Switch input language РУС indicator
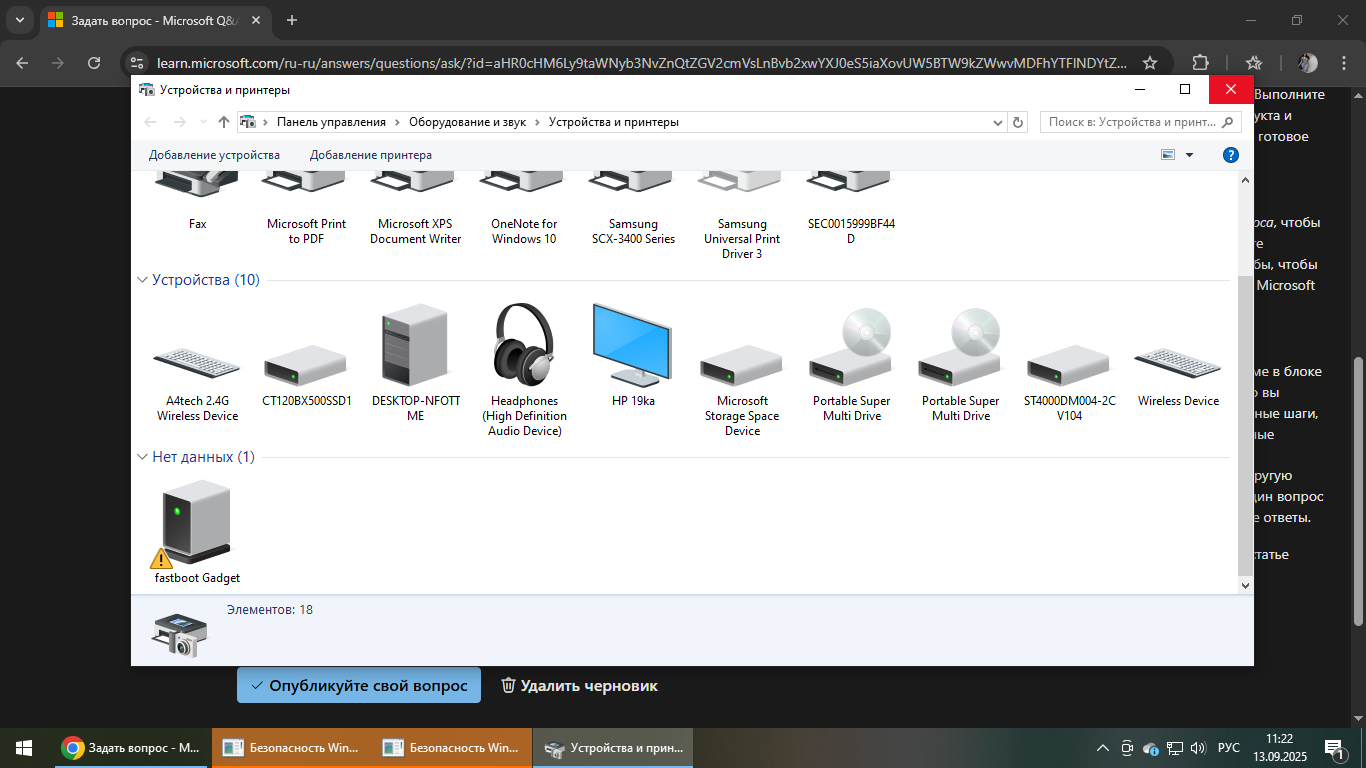Screen dimensions: 1366x768 click(x=1229, y=748)
